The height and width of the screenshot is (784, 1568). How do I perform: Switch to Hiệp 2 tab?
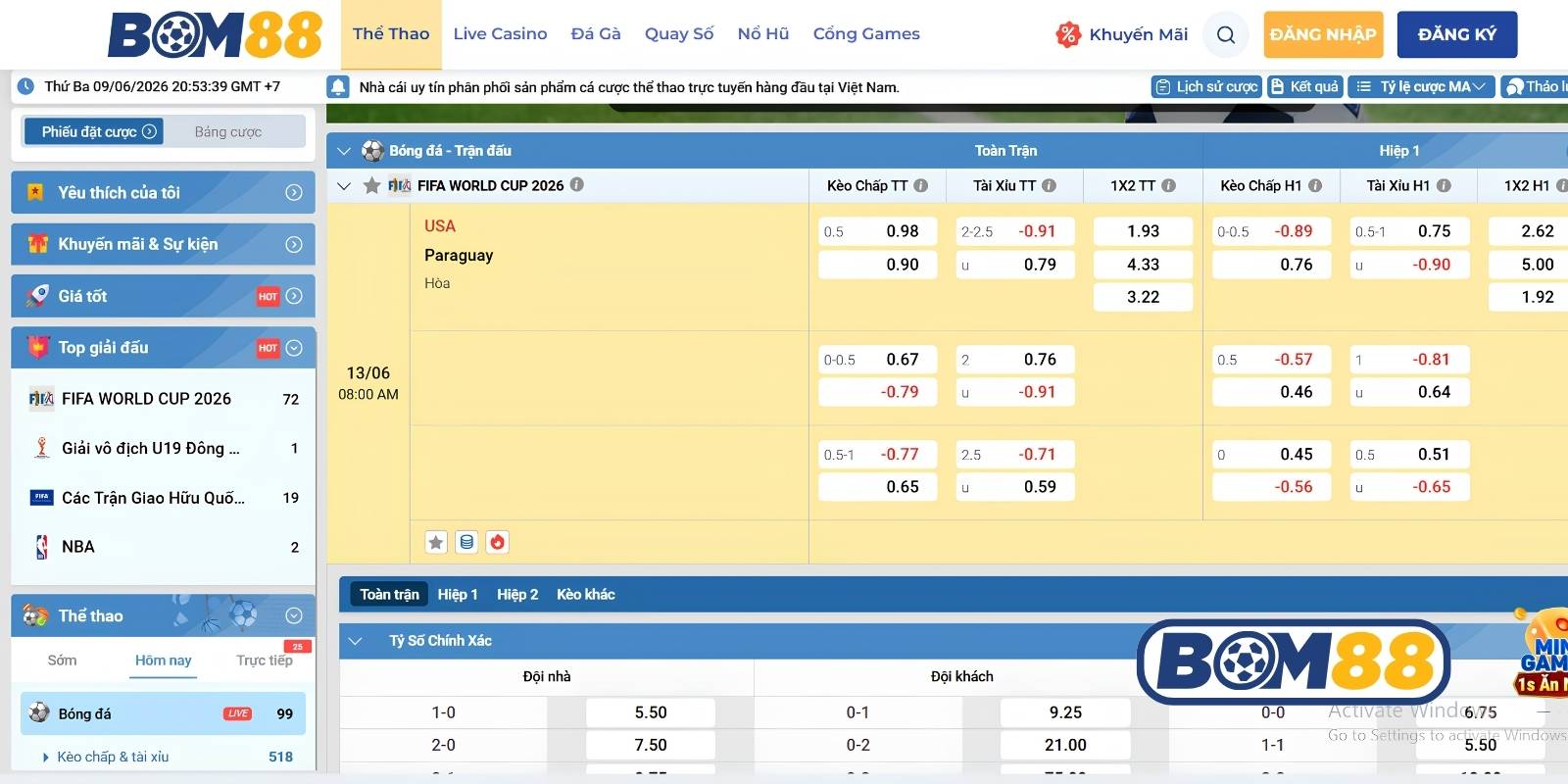517,594
